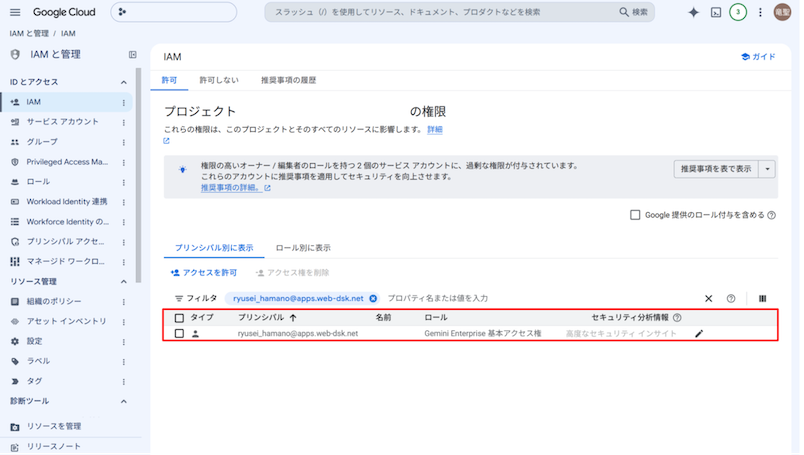Screen dimensions: 804x455
Task: Open dropdown arrow next to 推奨事項を表で表示
Action: click(767, 169)
